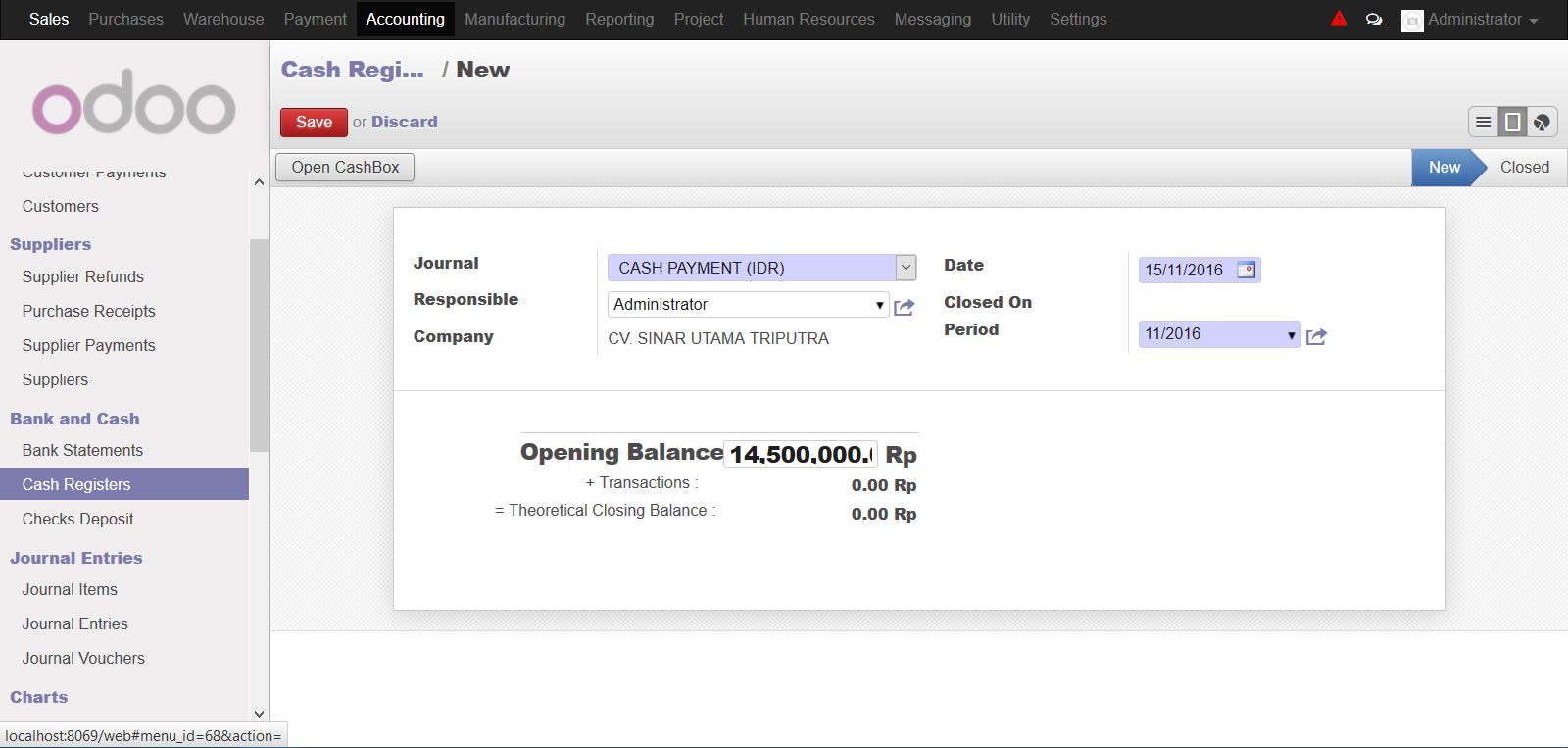Open Checks Deposit in sidebar
Image resolution: width=1568 pixels, height=748 pixels.
coord(78,519)
